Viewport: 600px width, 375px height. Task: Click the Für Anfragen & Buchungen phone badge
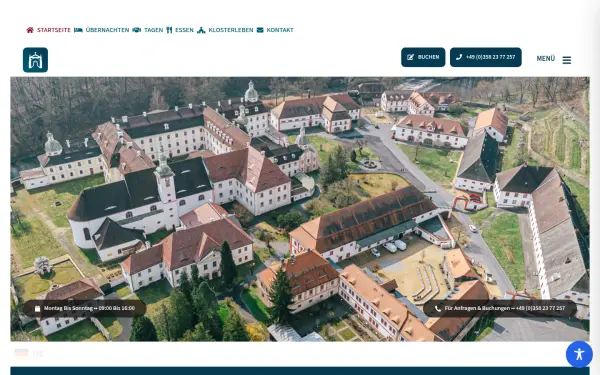click(500, 308)
